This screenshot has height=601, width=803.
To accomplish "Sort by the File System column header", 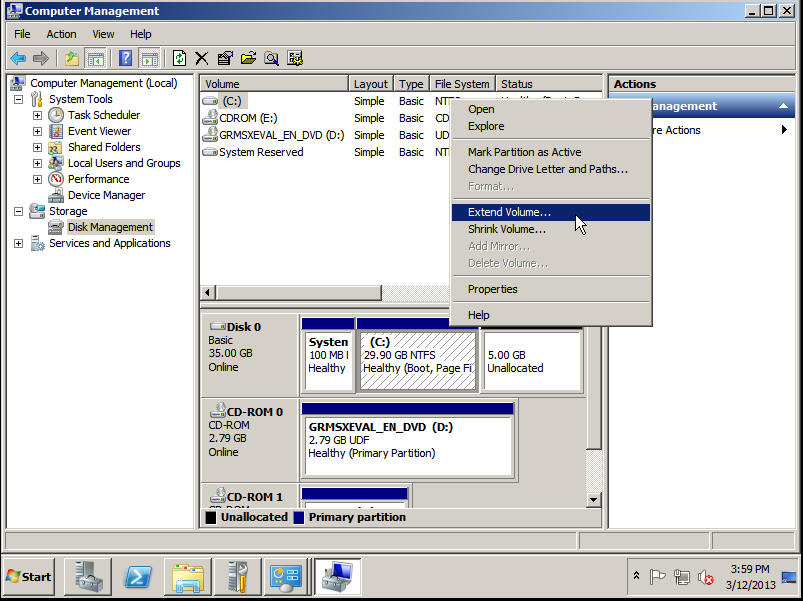I will tap(462, 84).
